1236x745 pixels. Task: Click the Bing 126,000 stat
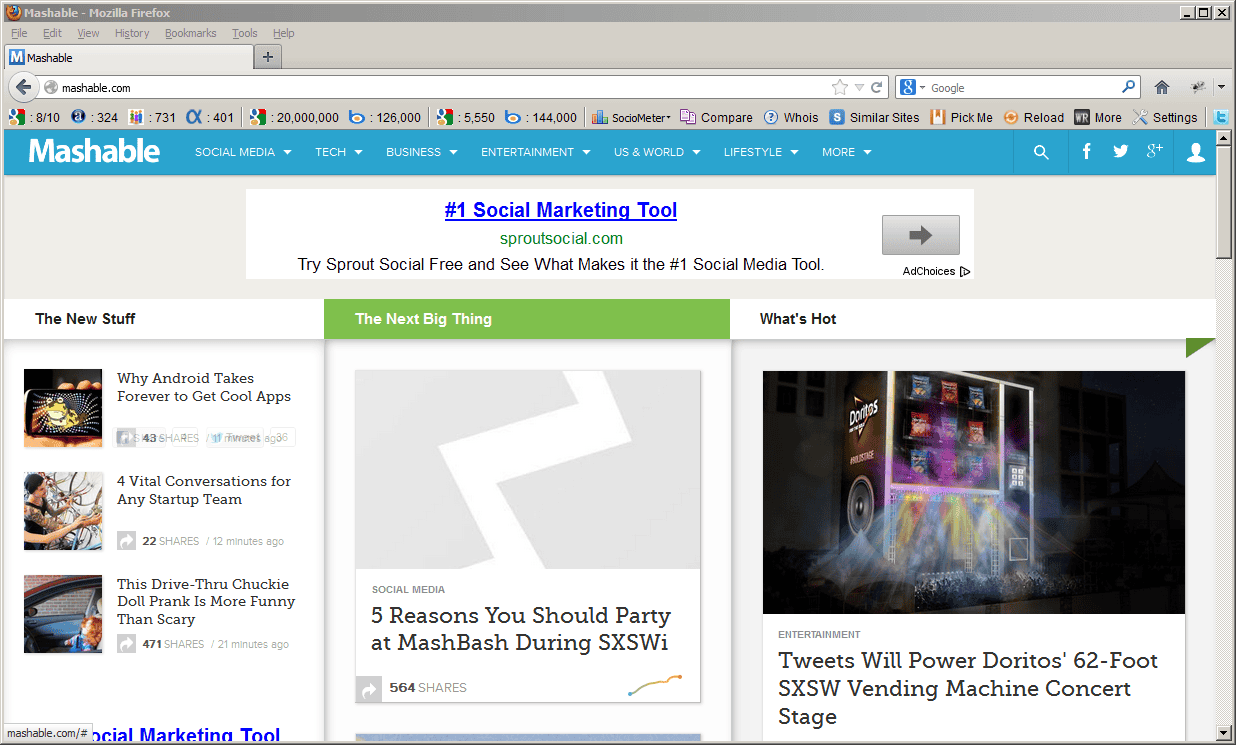pyautogui.click(x=385, y=117)
